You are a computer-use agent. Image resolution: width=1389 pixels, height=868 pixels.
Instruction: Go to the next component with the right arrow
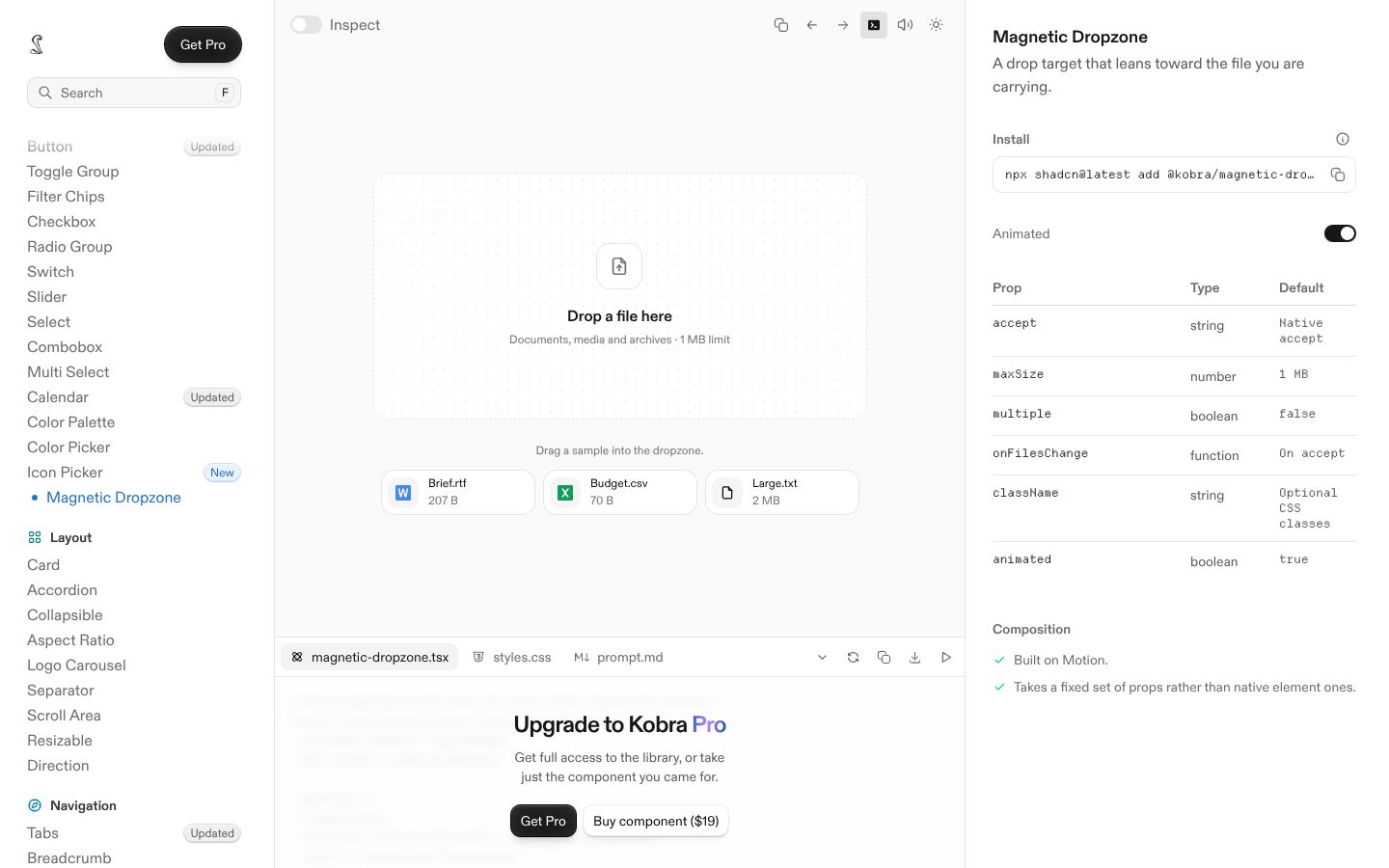click(x=843, y=25)
